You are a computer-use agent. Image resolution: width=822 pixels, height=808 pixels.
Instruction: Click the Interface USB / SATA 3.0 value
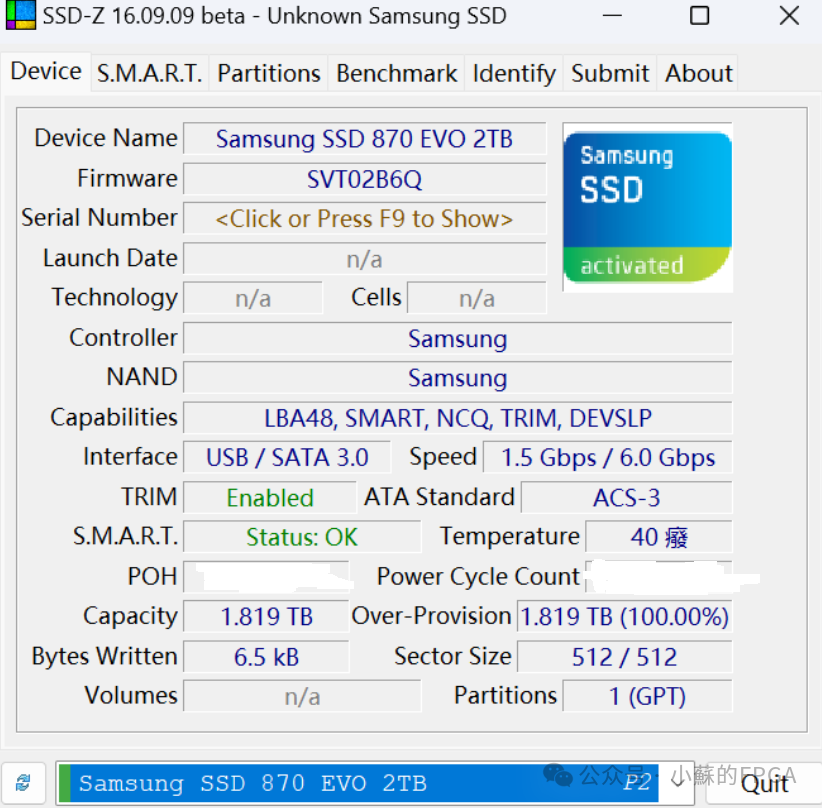tap(287, 457)
